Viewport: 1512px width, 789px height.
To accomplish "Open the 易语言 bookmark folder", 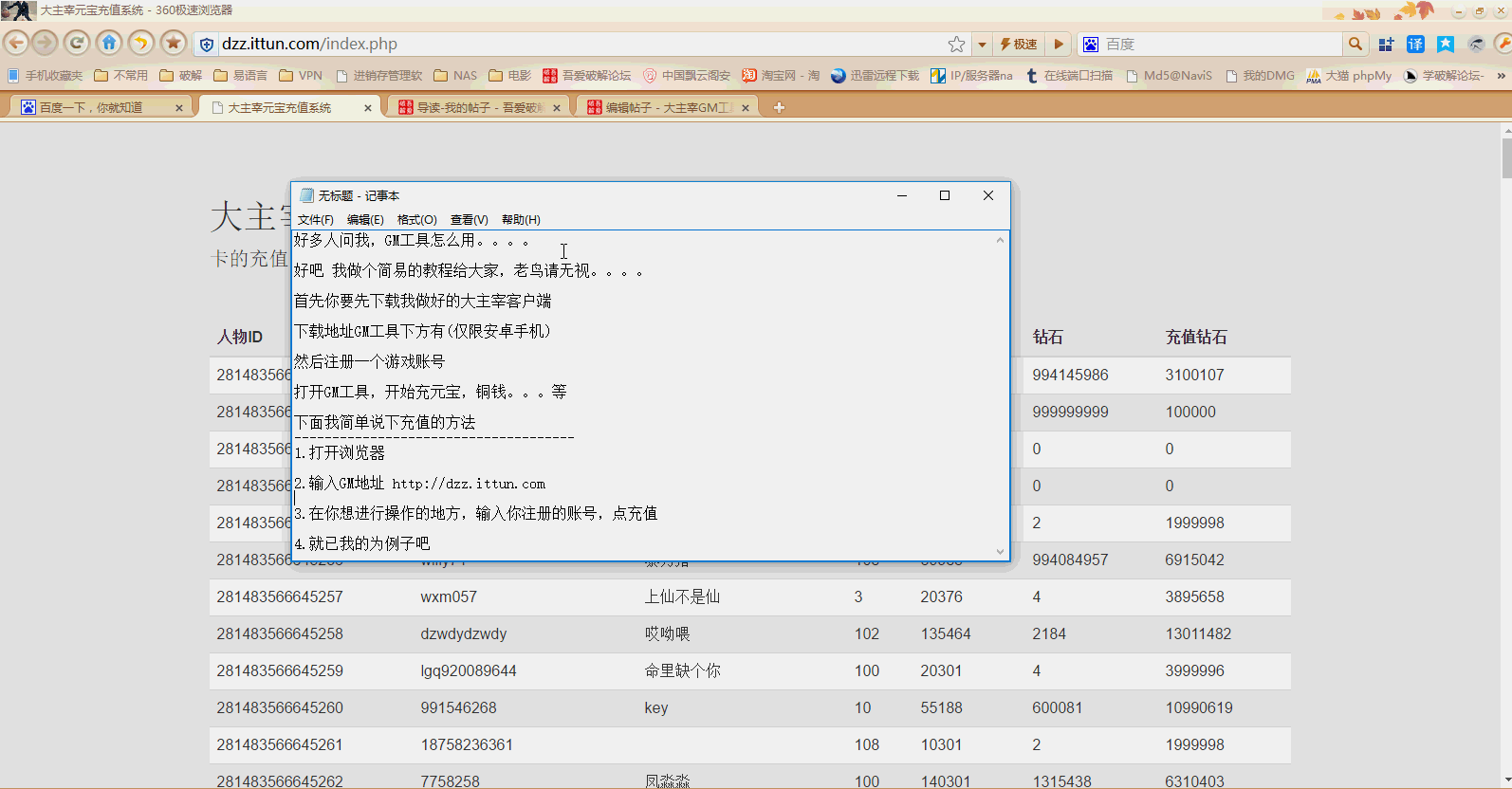I will 240,76.
